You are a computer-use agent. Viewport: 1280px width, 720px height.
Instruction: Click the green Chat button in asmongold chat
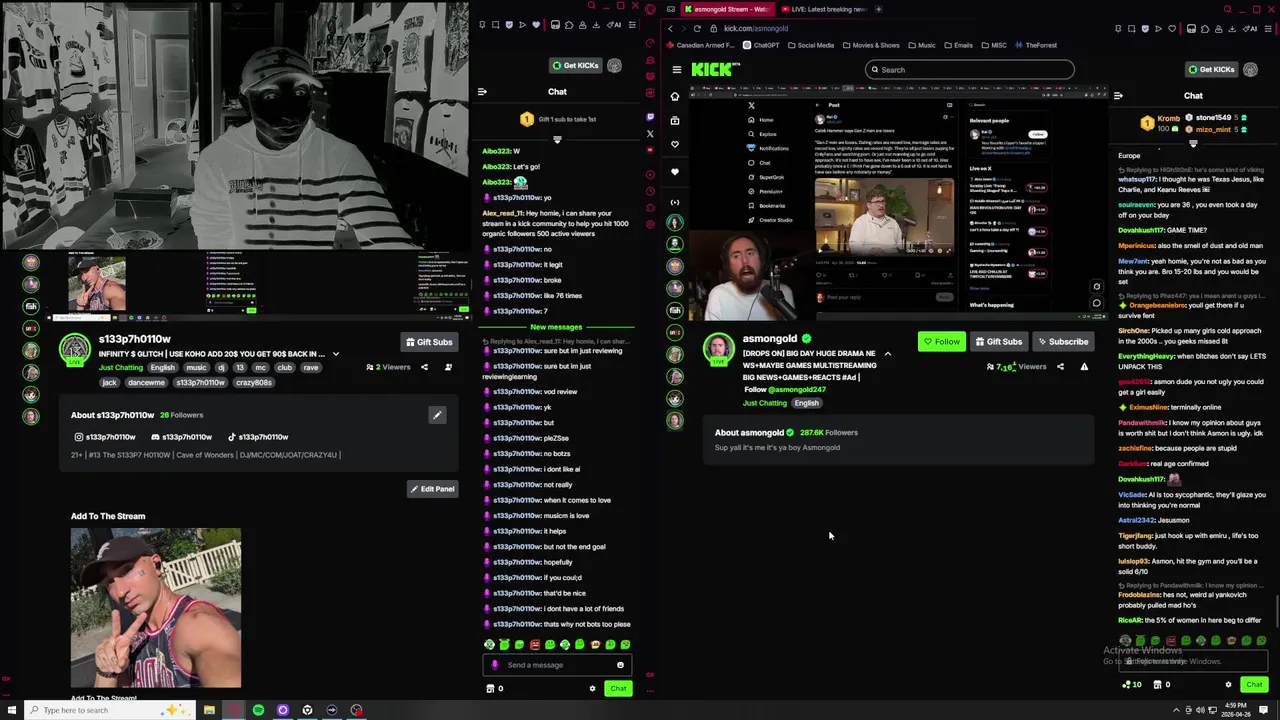pyautogui.click(x=1254, y=685)
